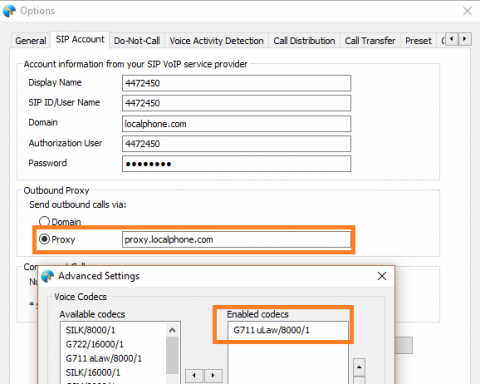Click left arrow to disable codec

194,376
